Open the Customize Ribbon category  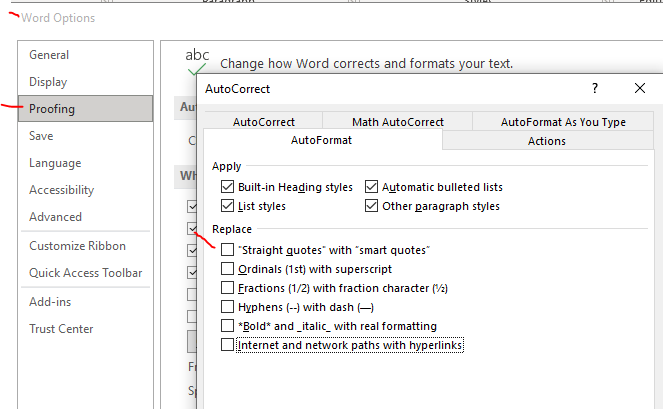click(77, 246)
